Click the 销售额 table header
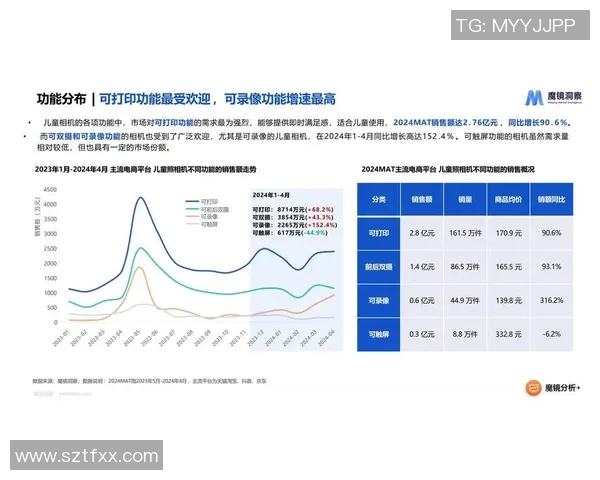 [x=422, y=199]
